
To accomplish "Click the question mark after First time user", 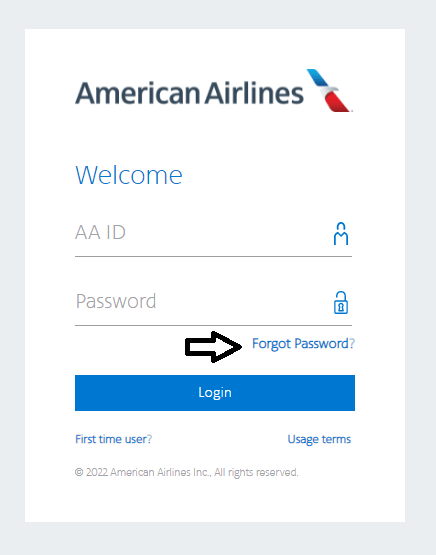I will pyautogui.click(x=150, y=439).
